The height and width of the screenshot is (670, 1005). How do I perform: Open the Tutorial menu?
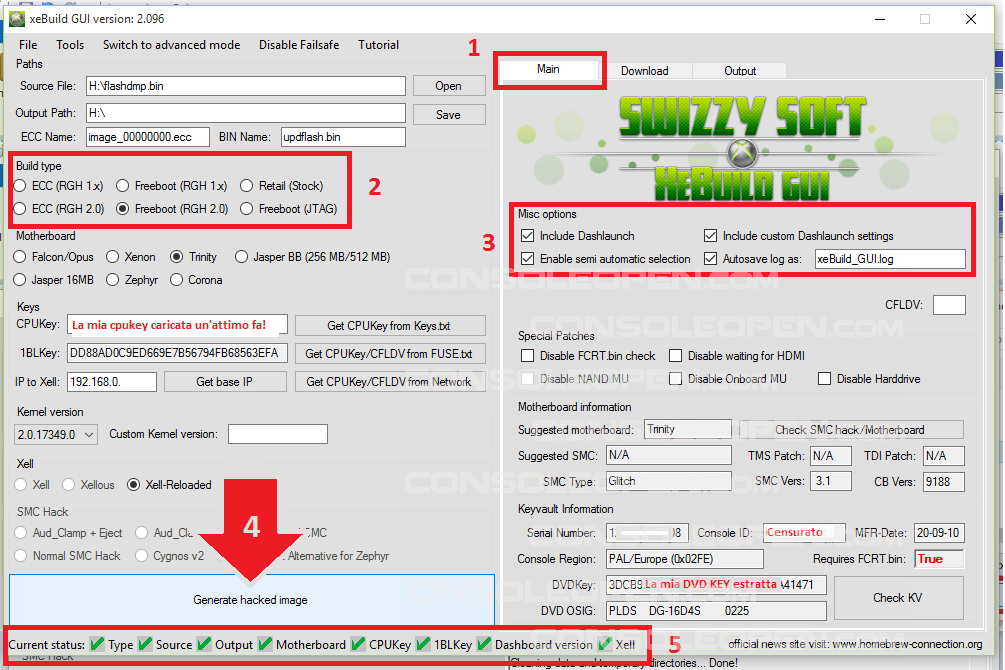(378, 45)
